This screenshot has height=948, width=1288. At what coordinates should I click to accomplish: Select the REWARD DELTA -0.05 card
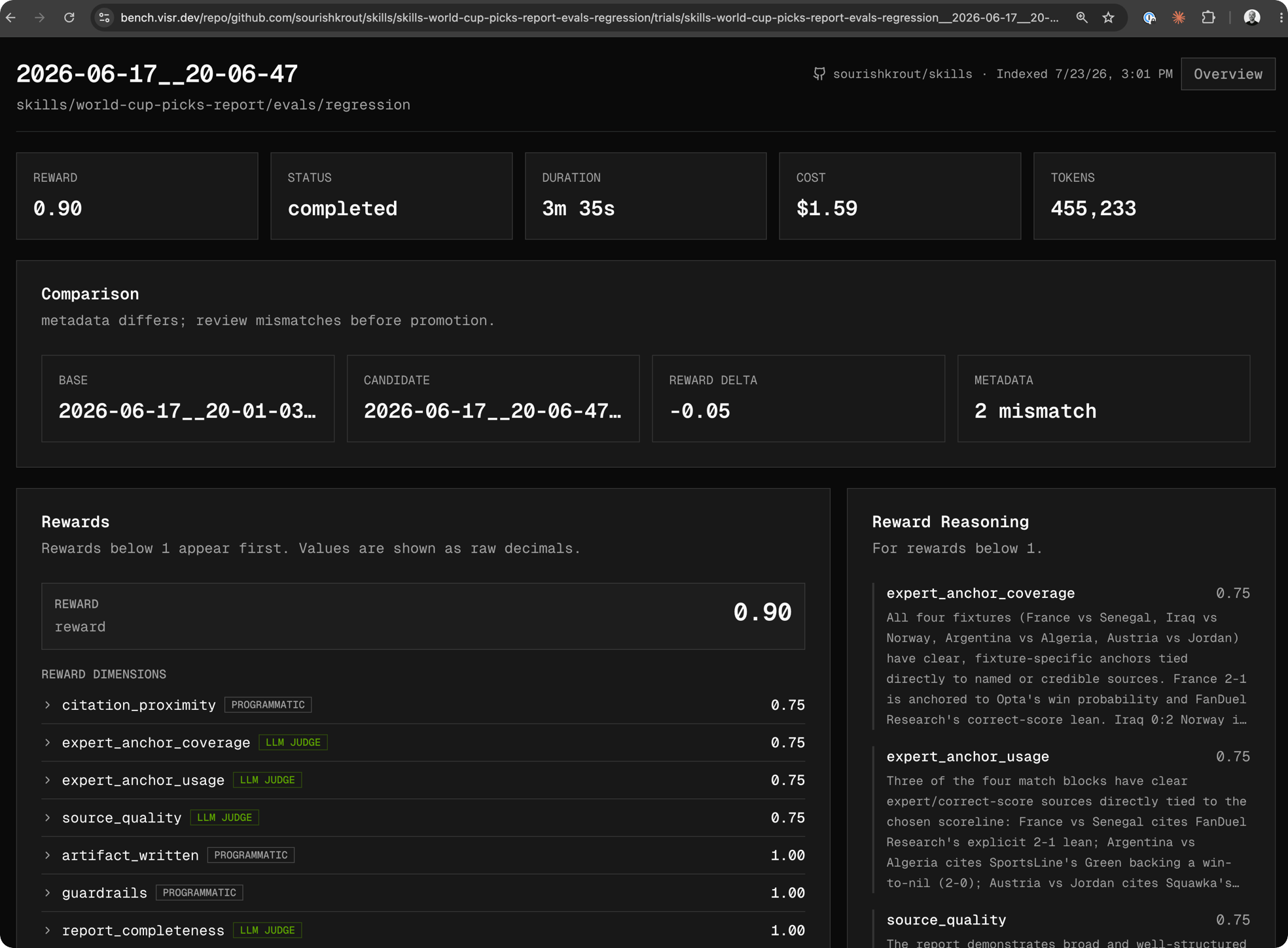point(798,398)
